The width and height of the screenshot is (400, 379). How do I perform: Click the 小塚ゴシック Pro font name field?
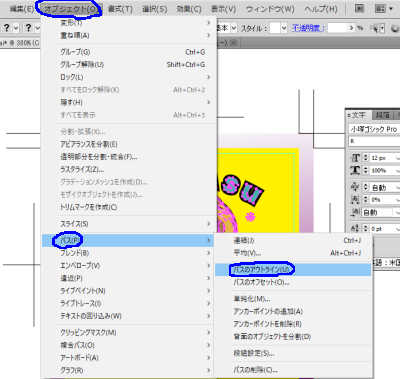[x=374, y=129]
